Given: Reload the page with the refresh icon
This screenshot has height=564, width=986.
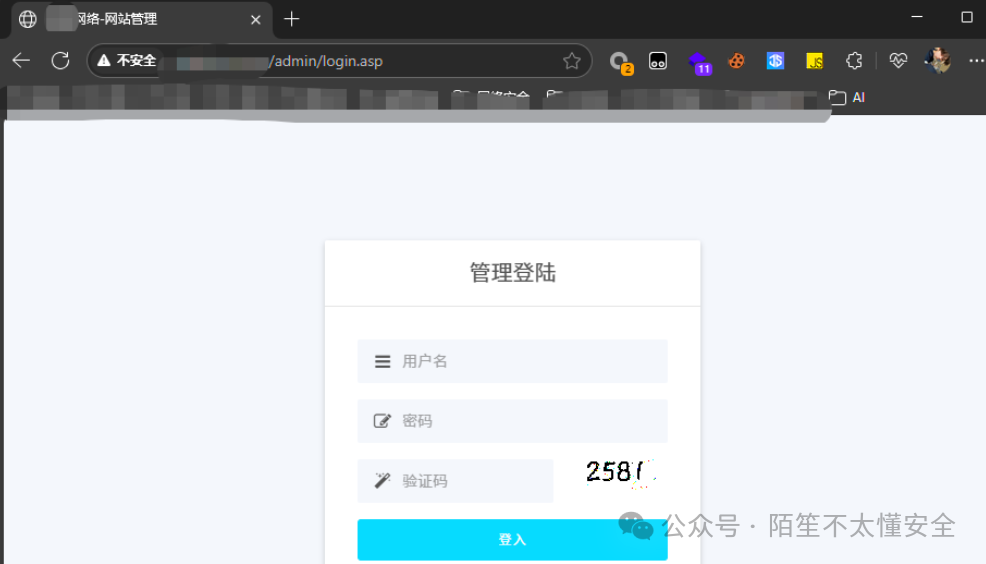Looking at the screenshot, I should pyautogui.click(x=60, y=60).
